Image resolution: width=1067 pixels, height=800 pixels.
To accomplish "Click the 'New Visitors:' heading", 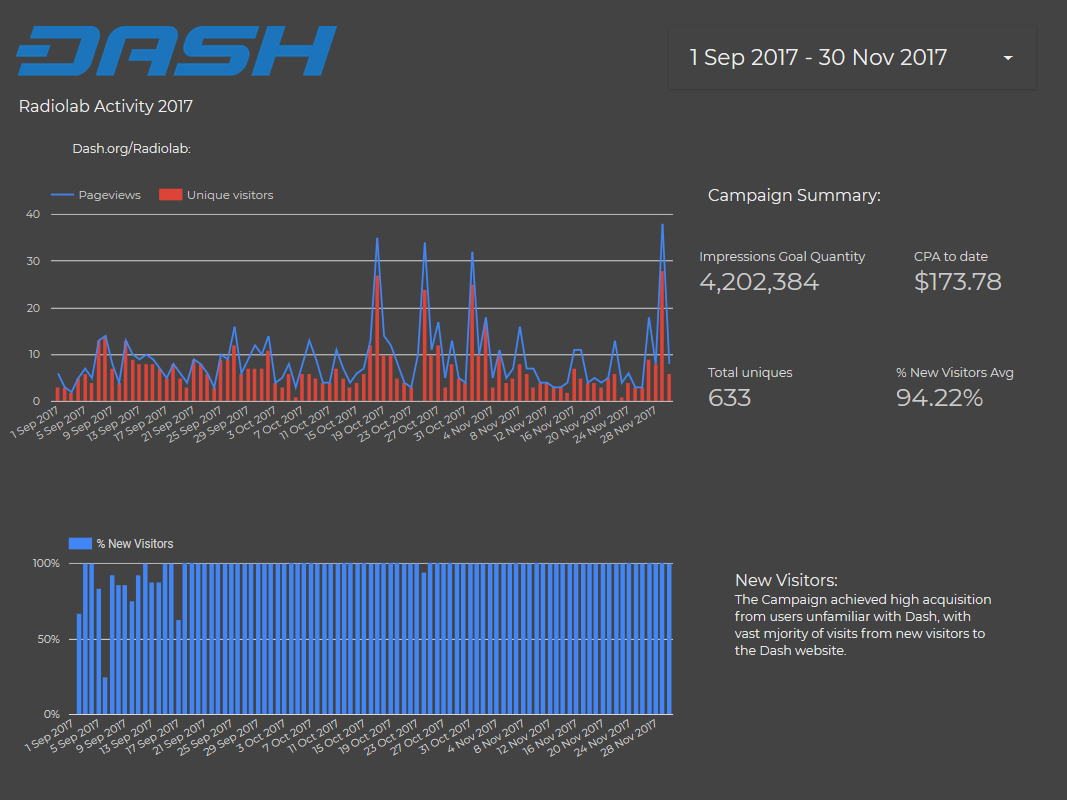I will [786, 580].
